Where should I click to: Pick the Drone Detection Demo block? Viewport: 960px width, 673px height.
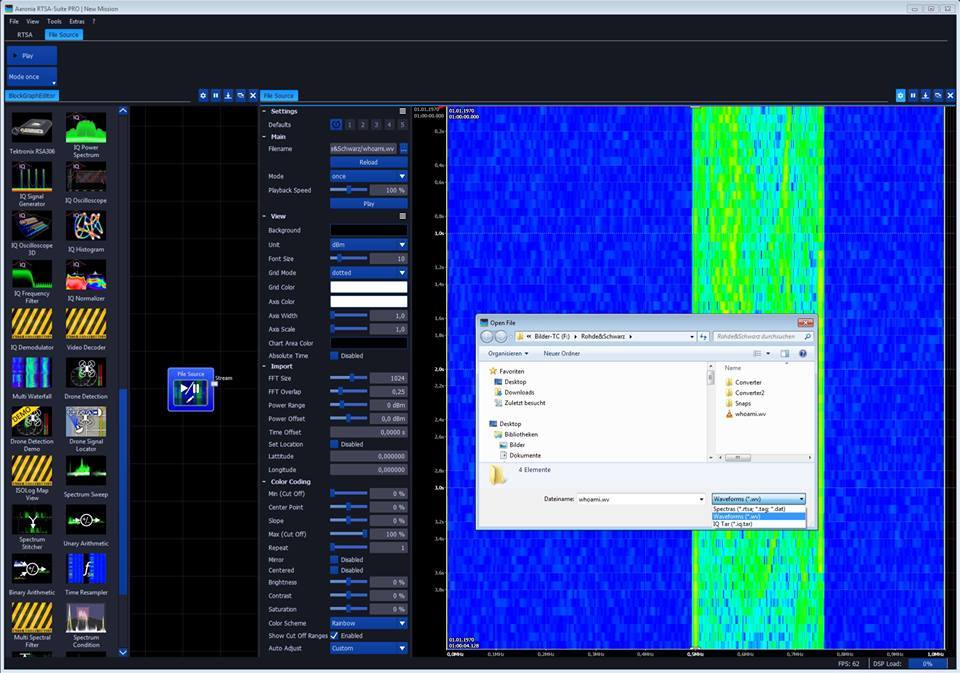tap(32, 429)
